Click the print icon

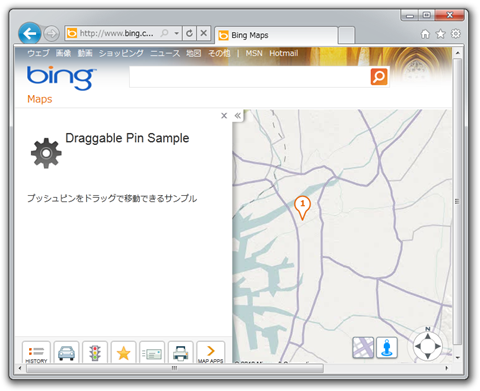click(181, 352)
